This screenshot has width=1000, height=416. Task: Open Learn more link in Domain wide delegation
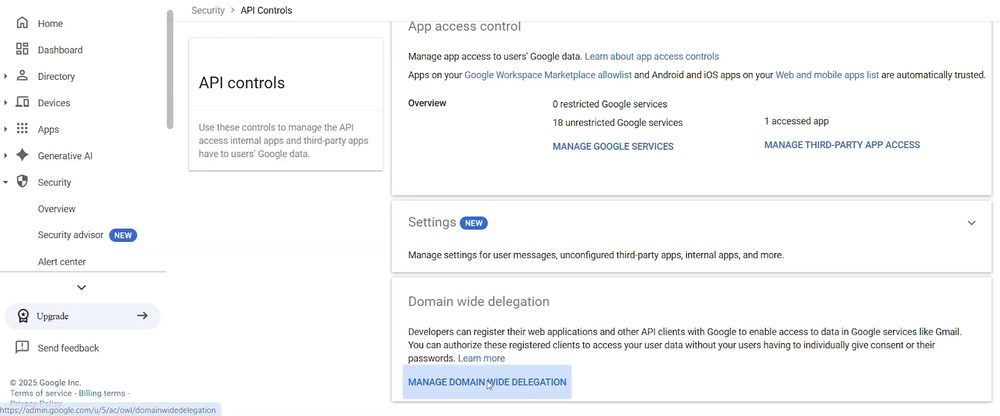coord(481,358)
